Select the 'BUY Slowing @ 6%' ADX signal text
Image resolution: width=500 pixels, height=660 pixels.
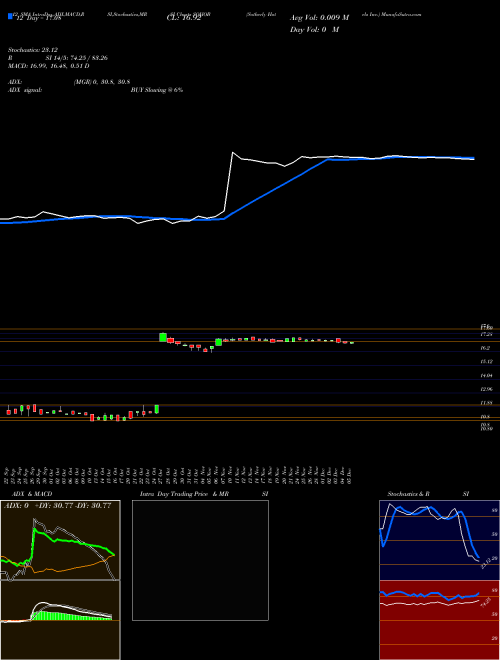157,90
